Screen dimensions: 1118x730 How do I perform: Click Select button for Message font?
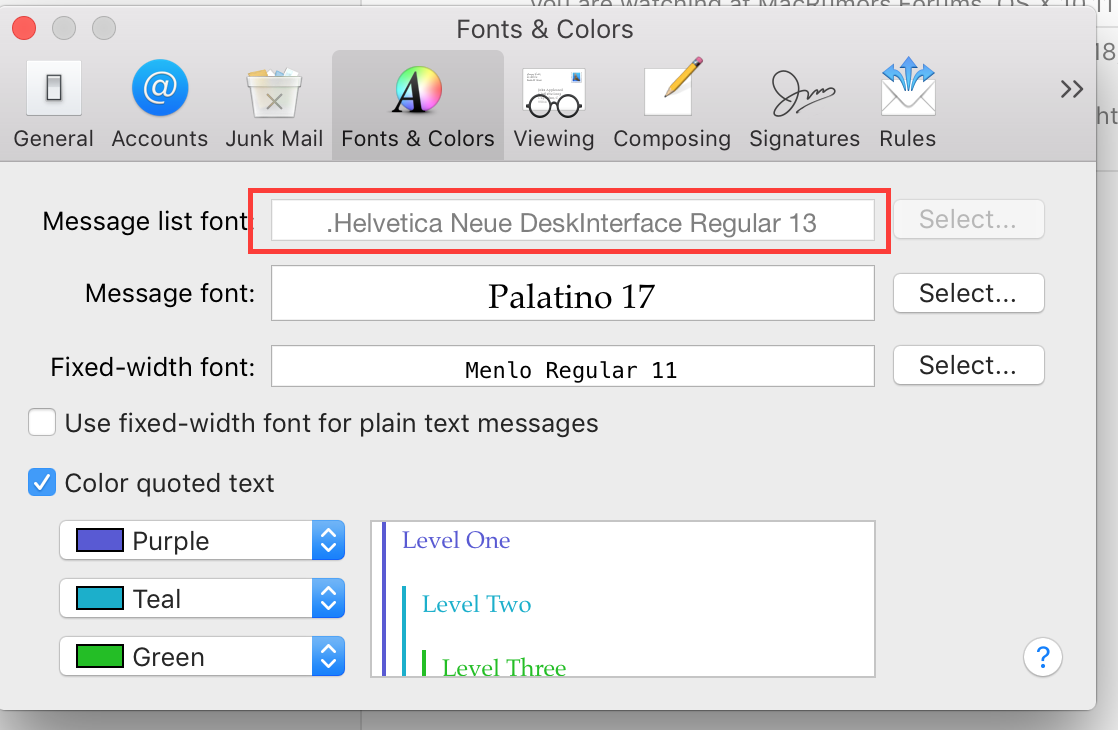click(968, 293)
